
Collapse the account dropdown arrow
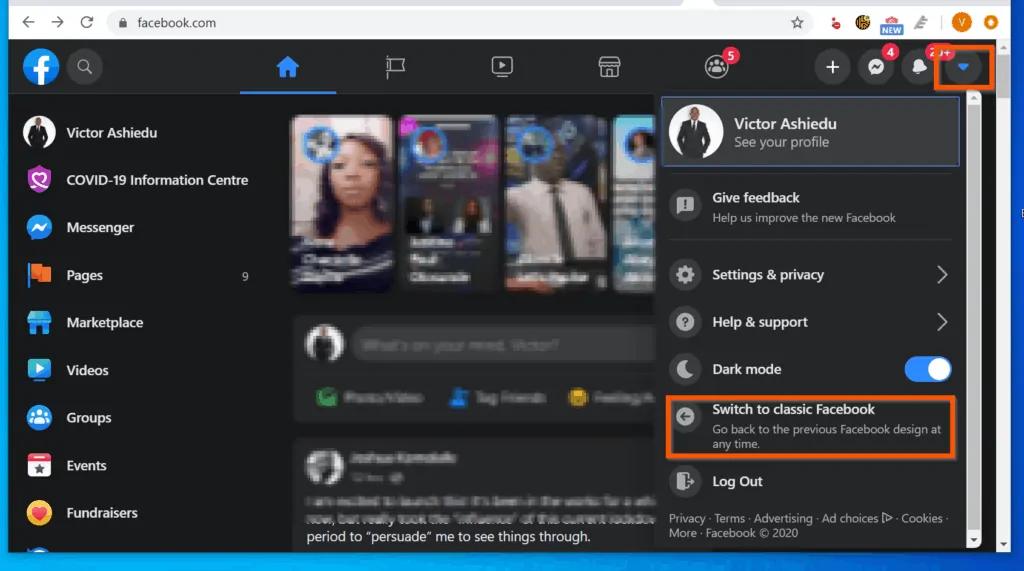963,67
